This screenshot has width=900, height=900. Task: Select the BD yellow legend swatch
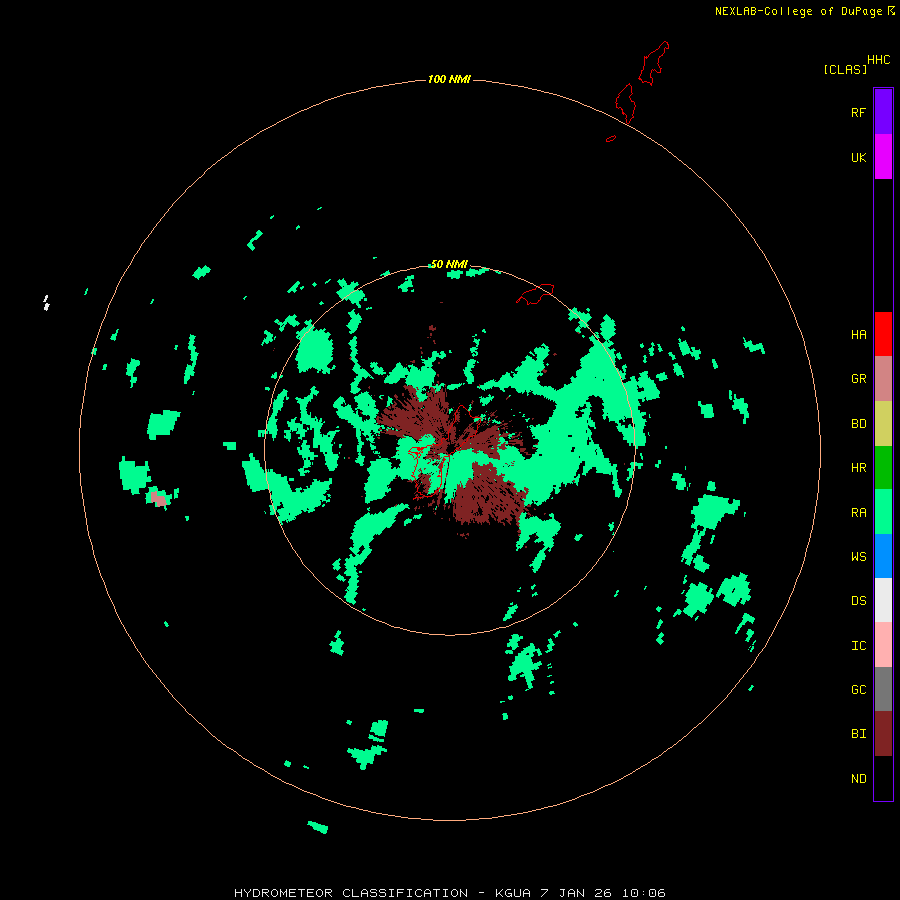click(883, 424)
